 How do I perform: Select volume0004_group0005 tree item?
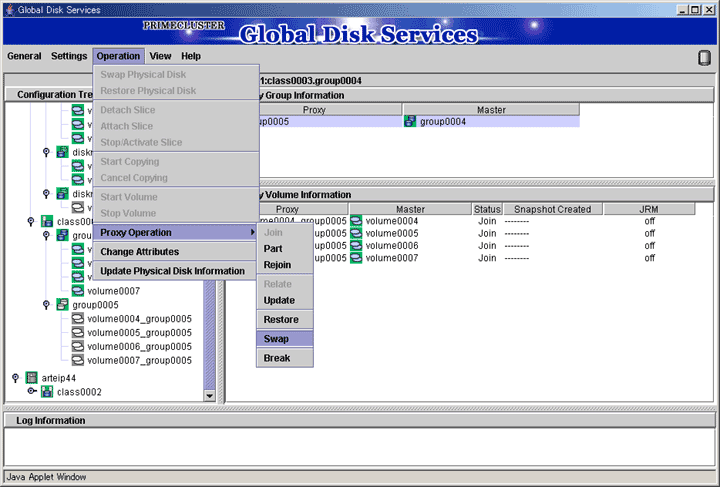coord(140,319)
